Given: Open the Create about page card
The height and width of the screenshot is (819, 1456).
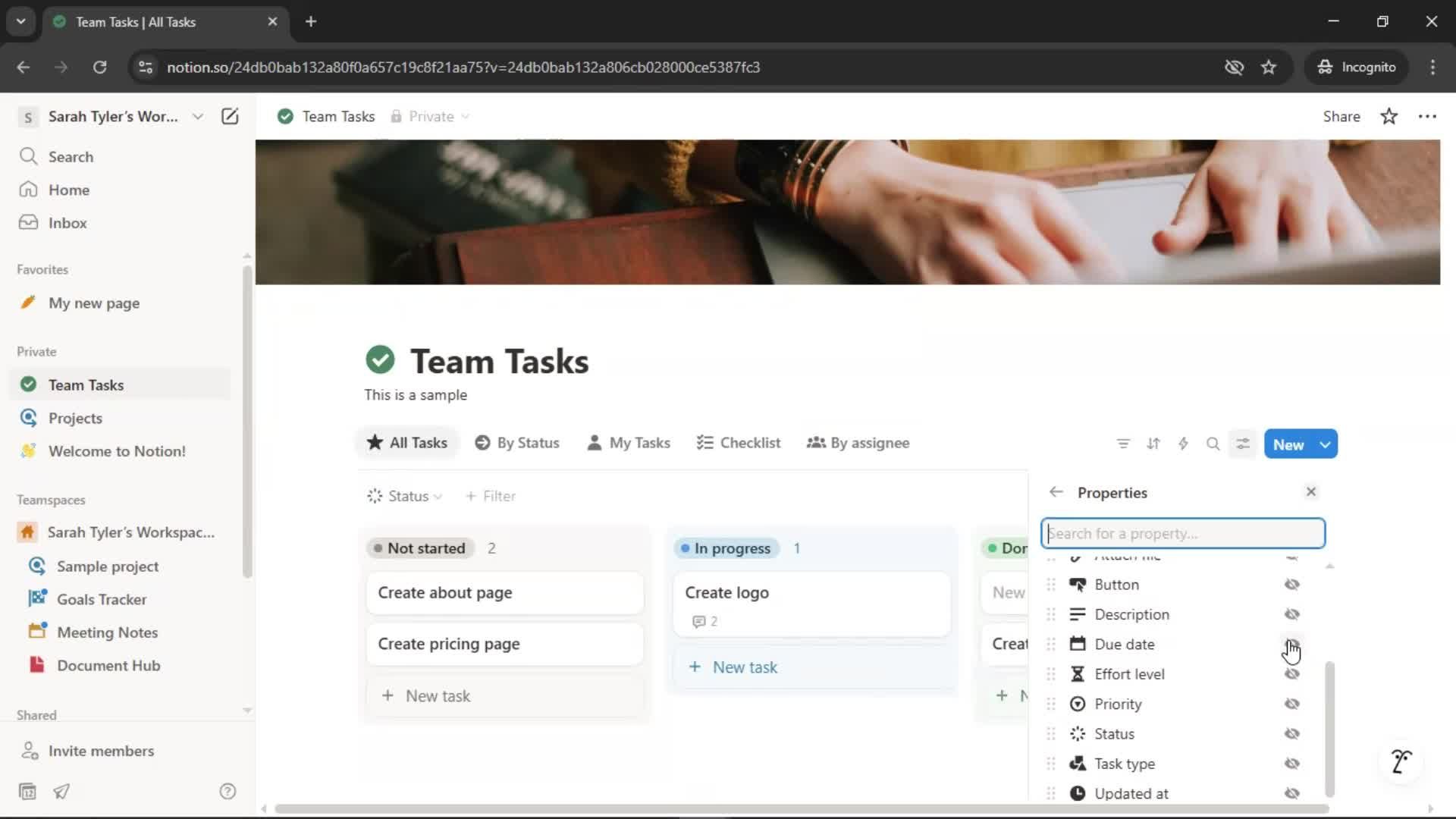Looking at the screenshot, I should (504, 593).
